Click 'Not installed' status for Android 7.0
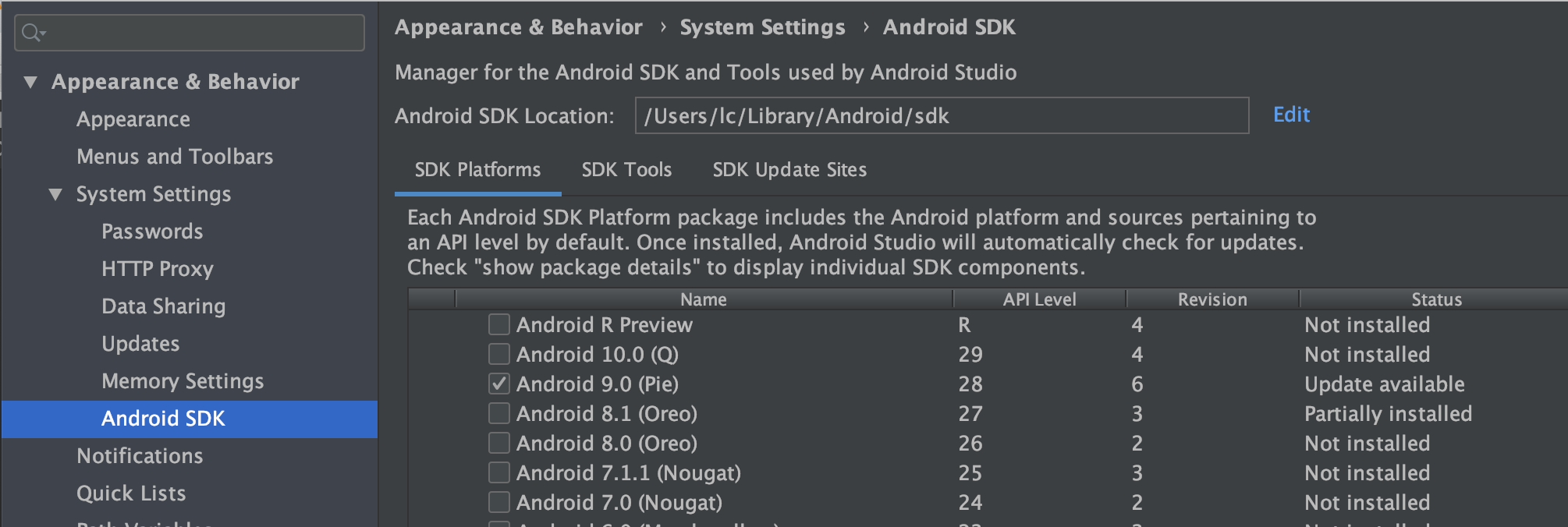 point(1368,503)
